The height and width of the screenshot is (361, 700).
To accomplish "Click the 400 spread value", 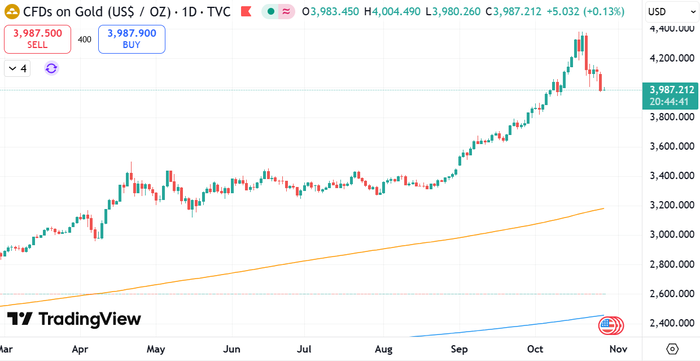I will coord(84,40).
